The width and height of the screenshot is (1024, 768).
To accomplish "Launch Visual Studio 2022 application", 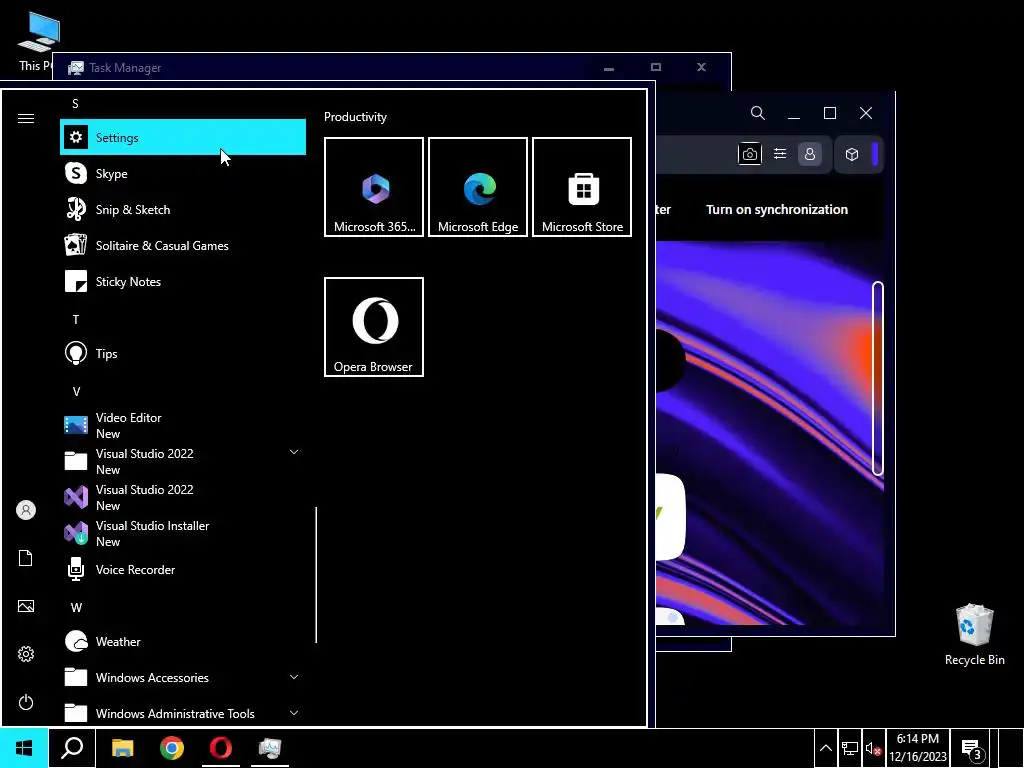I will tap(183, 497).
